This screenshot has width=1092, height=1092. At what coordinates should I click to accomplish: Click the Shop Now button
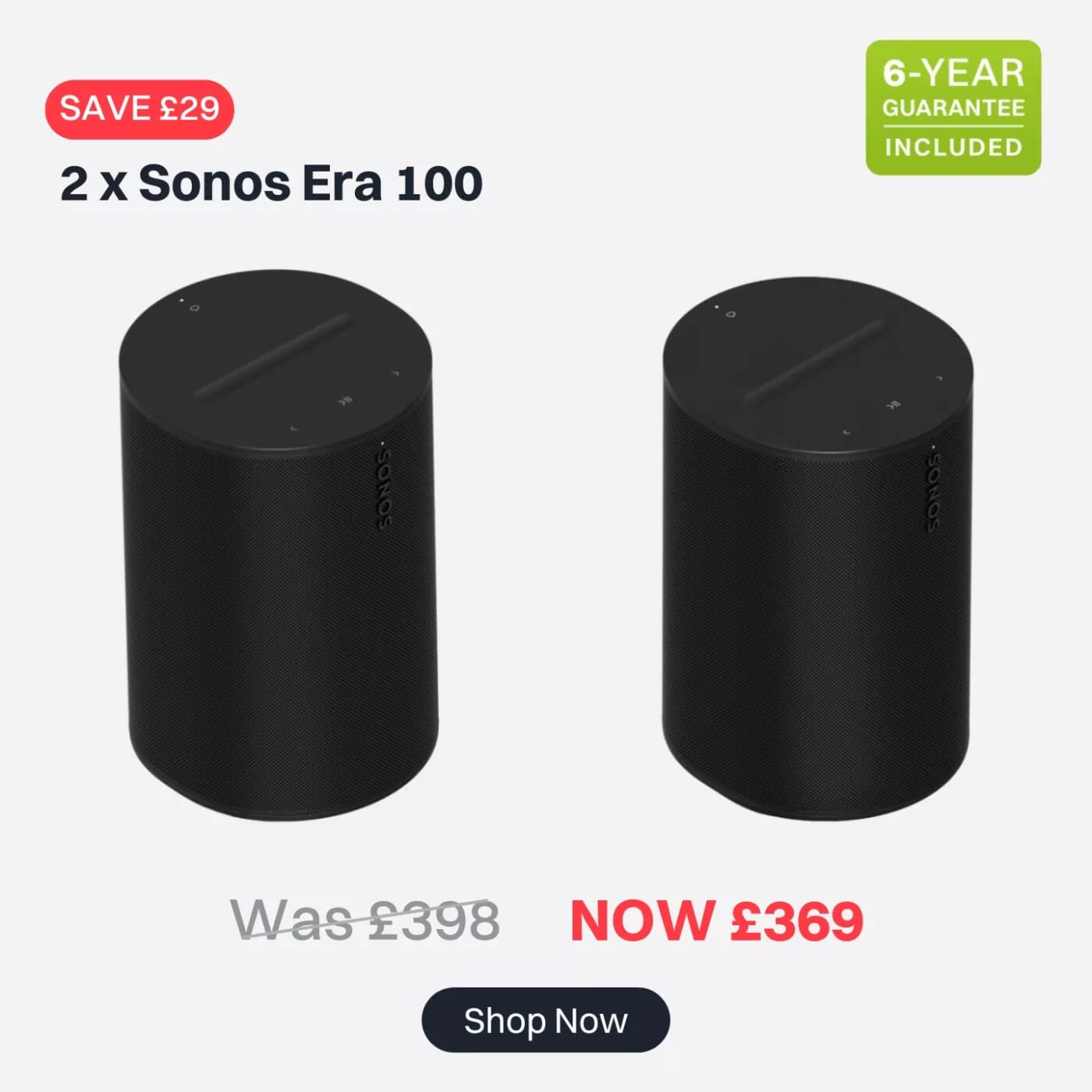pyautogui.click(x=545, y=1019)
